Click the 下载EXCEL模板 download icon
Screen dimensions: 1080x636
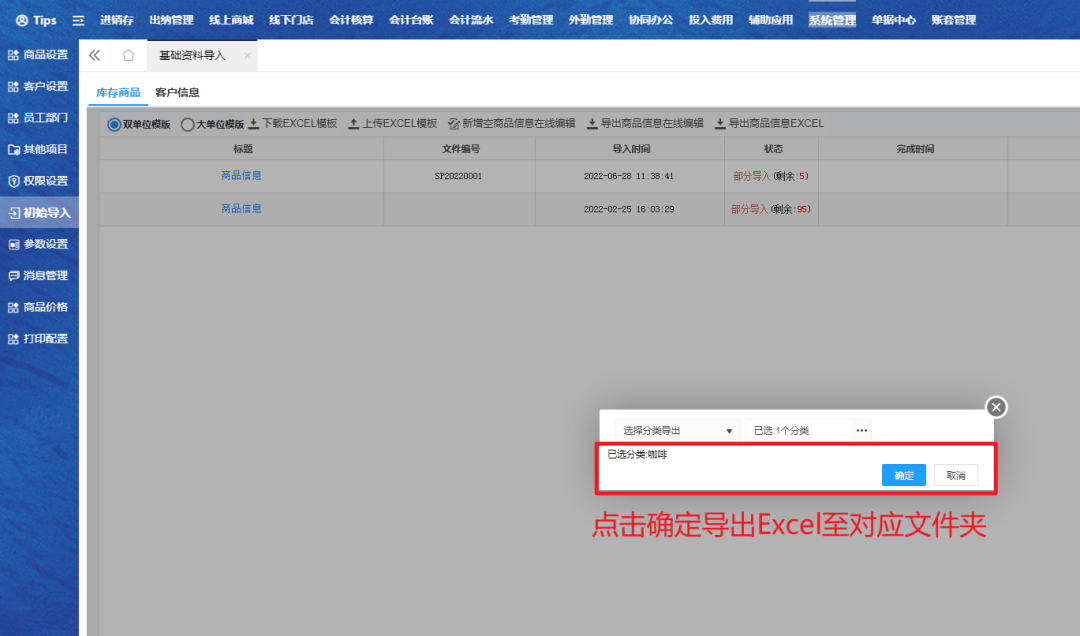coord(254,124)
